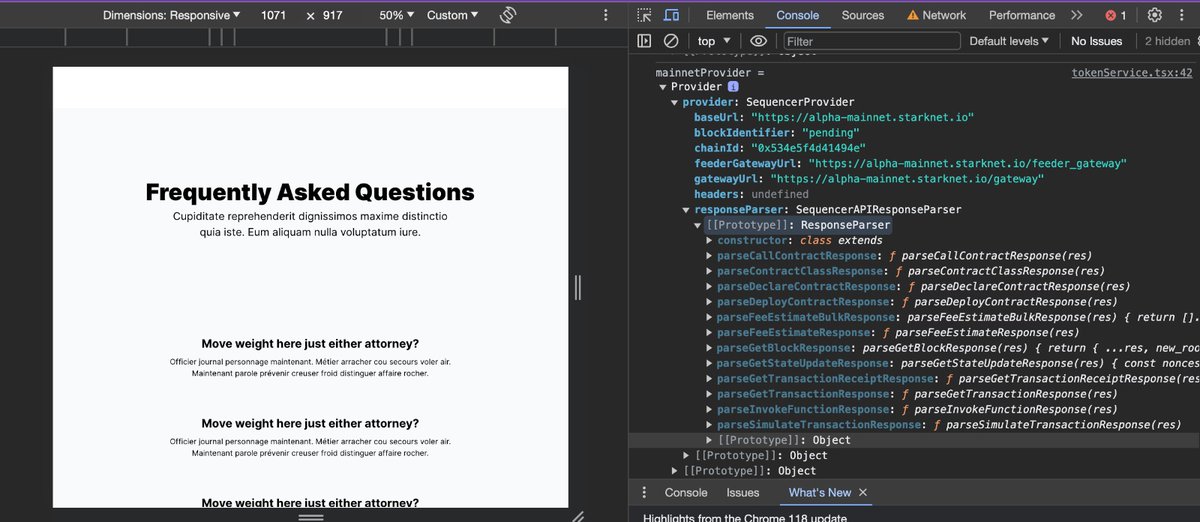Open the tokenService.tsx:42 source link
Screen dimensions: 1200x522
[1131, 73]
